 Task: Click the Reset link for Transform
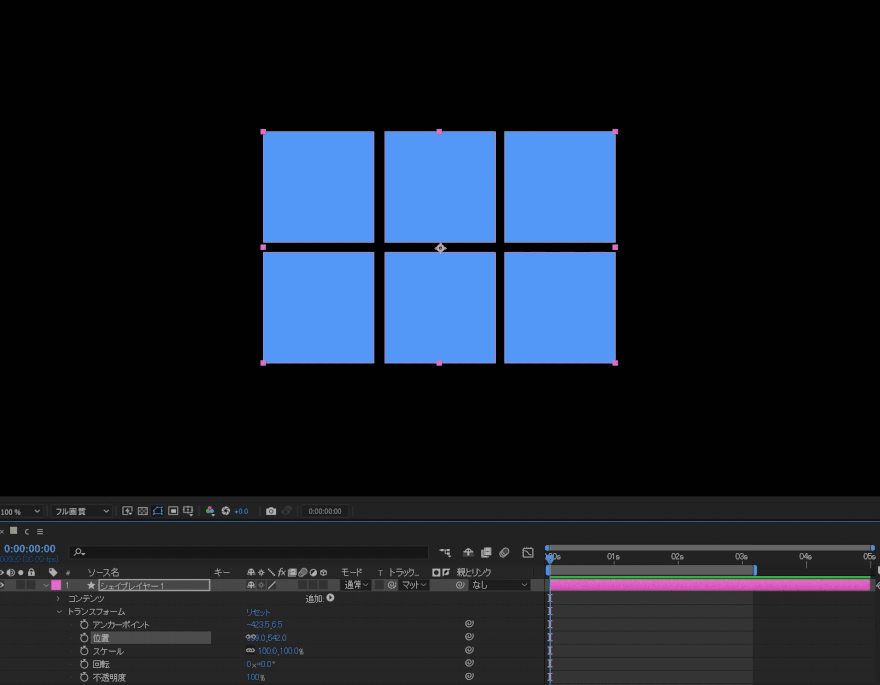click(258, 611)
